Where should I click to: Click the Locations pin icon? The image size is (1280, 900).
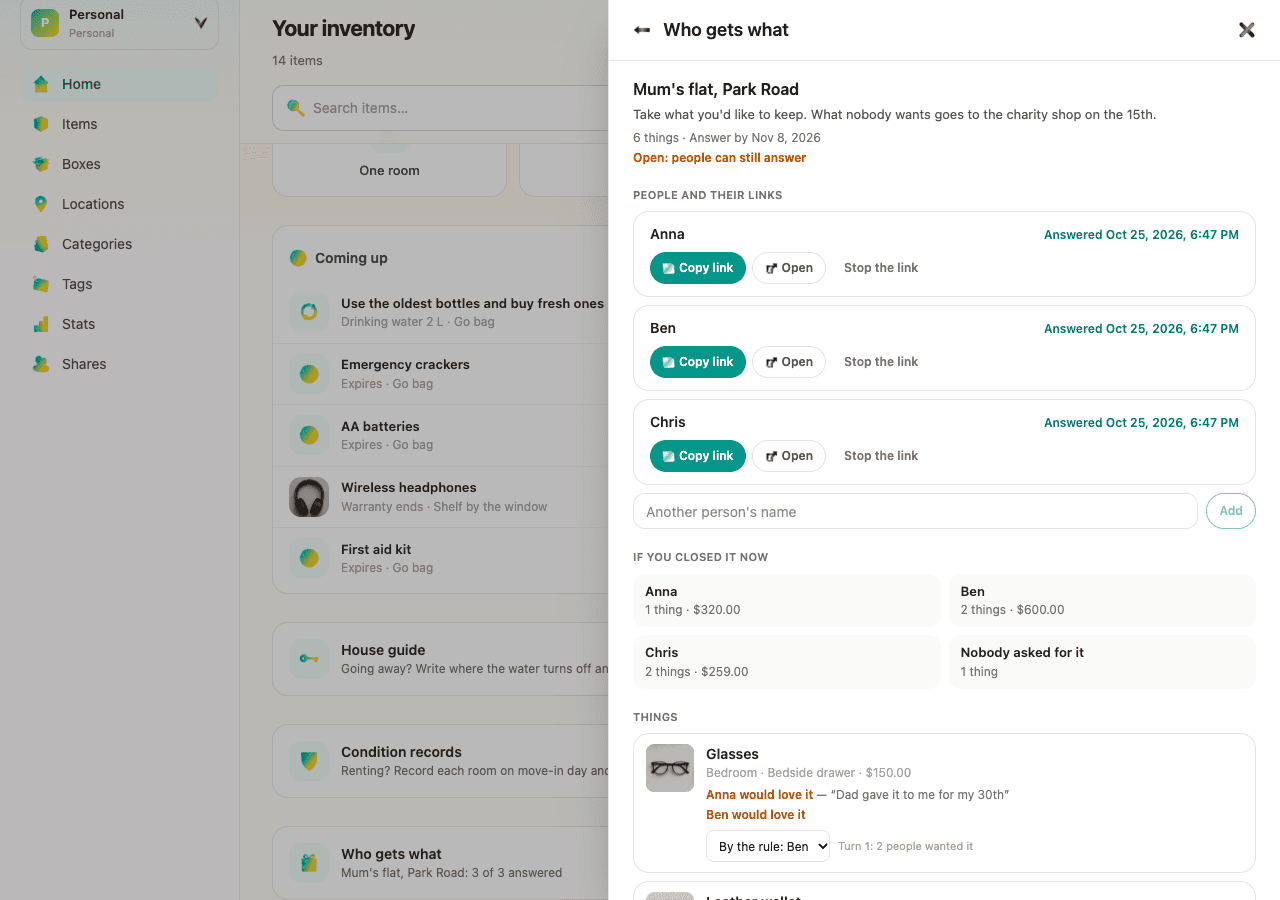41,204
